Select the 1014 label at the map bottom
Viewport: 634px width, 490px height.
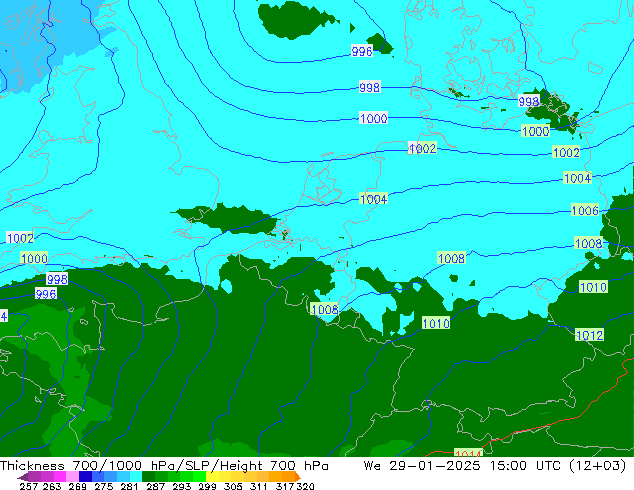point(468,453)
